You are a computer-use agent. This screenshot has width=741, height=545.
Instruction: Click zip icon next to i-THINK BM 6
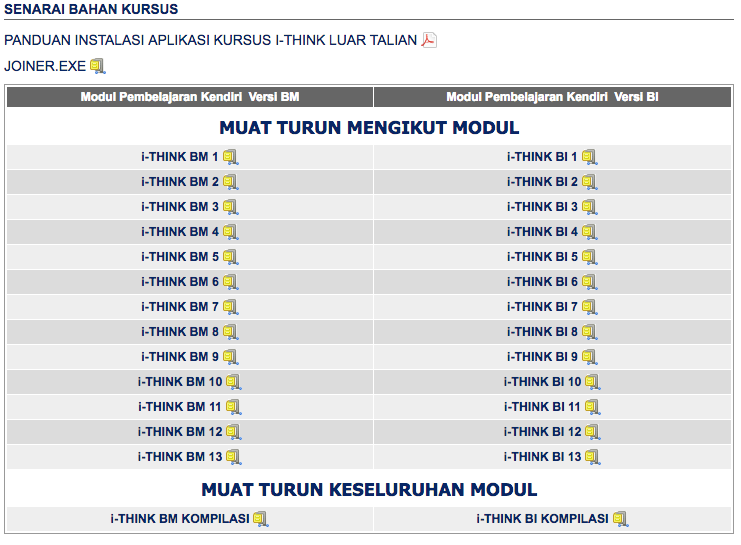point(231,282)
